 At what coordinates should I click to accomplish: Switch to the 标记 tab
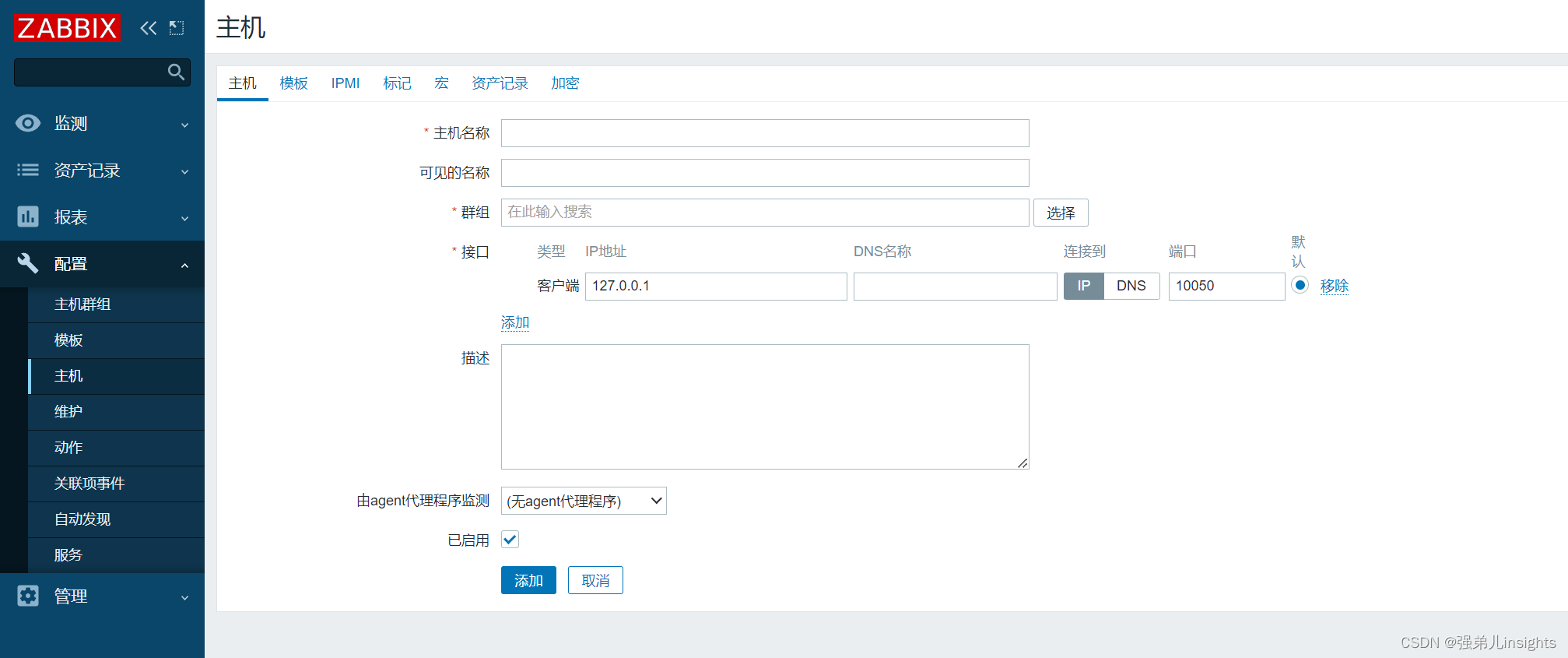point(397,83)
